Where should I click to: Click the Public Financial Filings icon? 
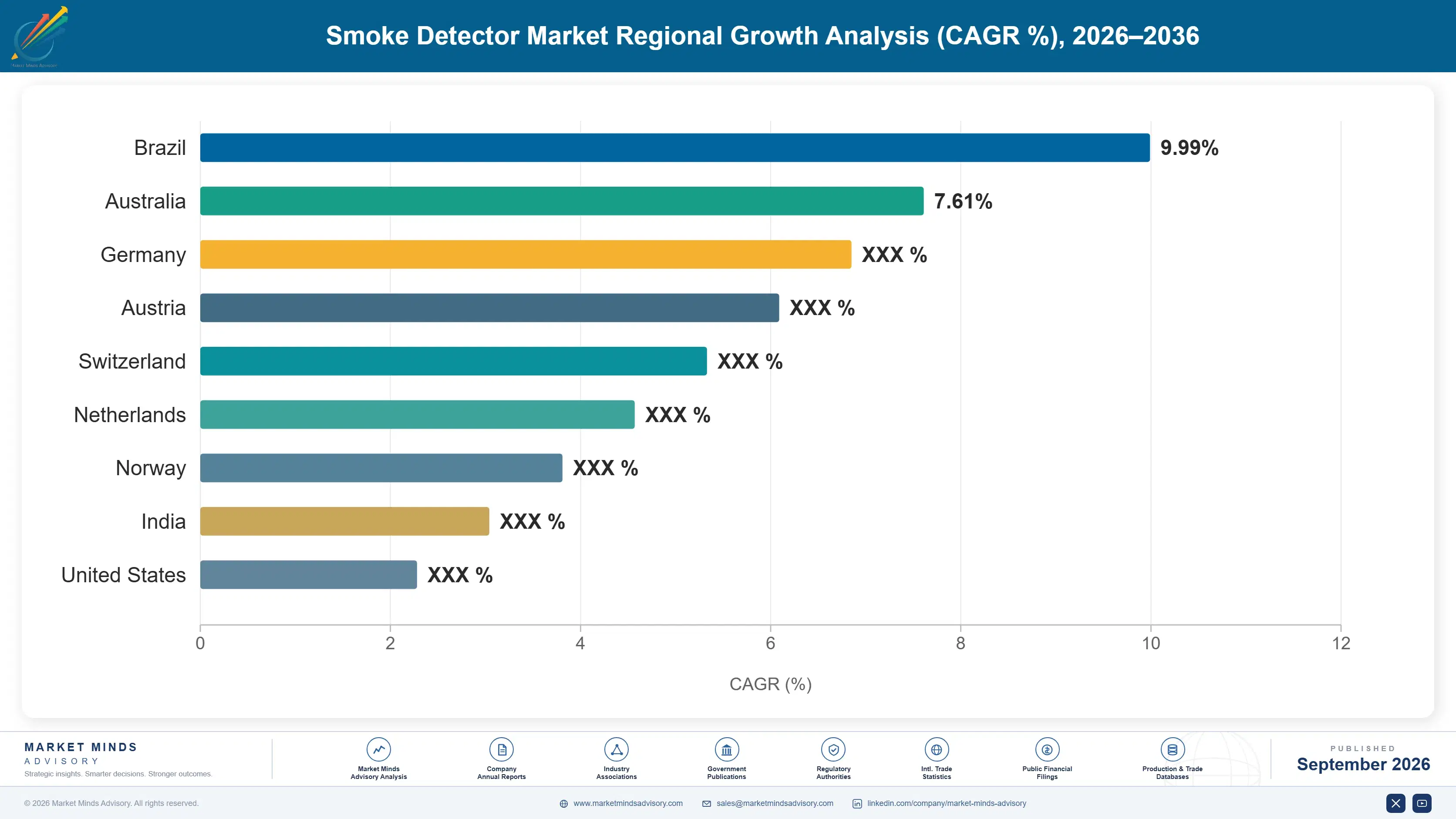(x=1047, y=749)
